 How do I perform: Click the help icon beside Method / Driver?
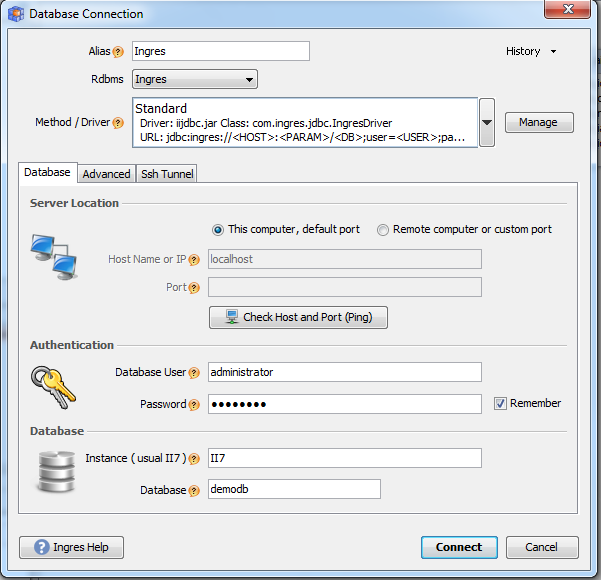click(x=118, y=123)
